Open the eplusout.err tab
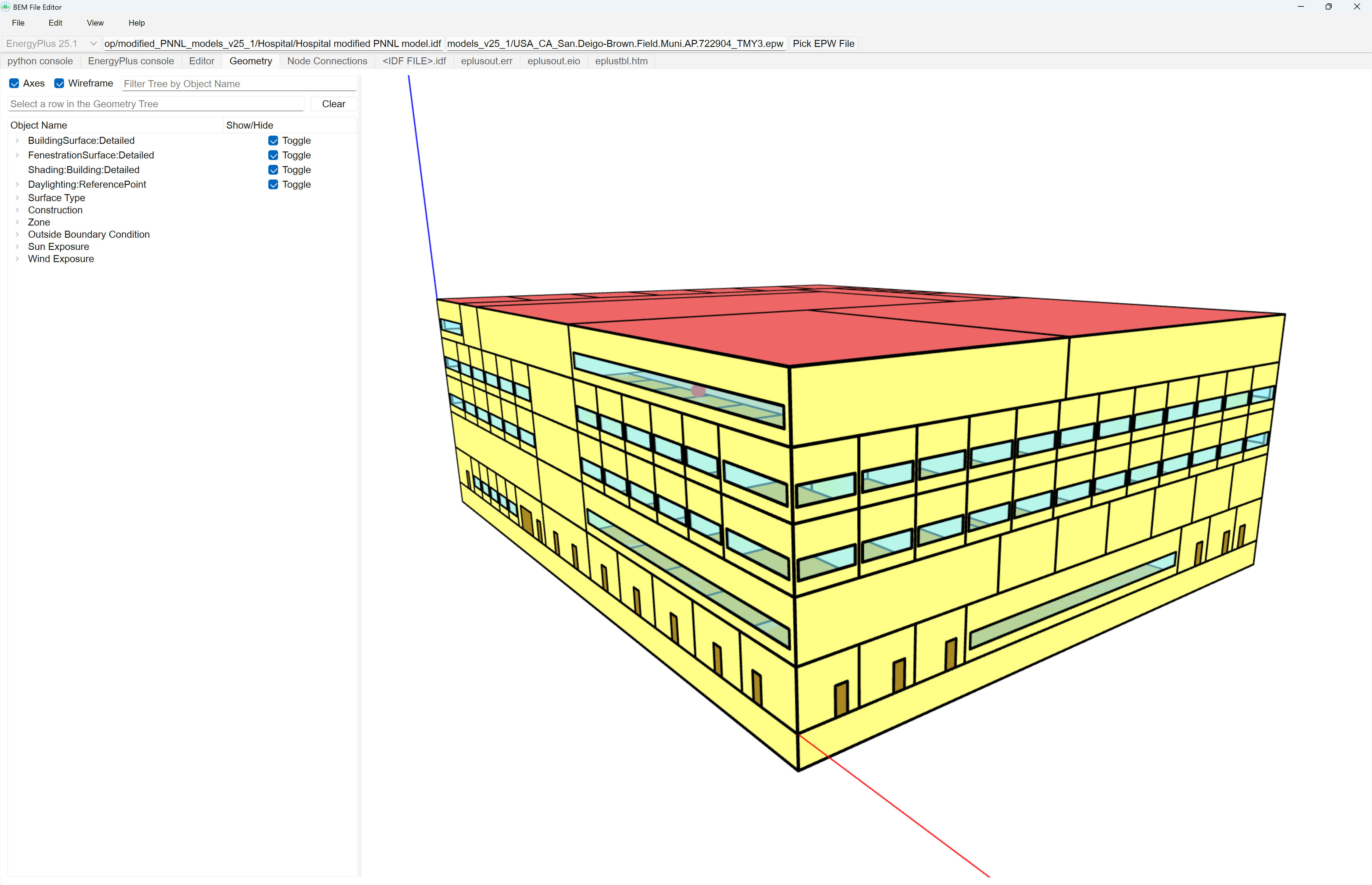1372x885 pixels. tap(487, 61)
